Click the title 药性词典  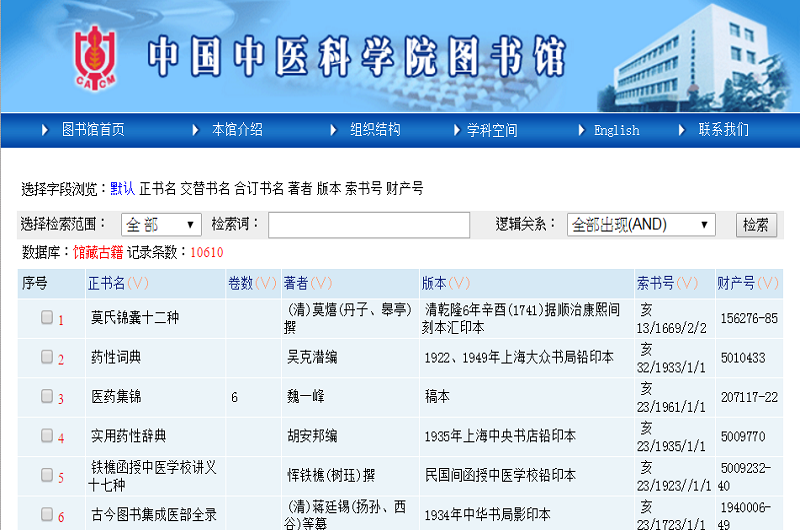[x=116, y=357]
